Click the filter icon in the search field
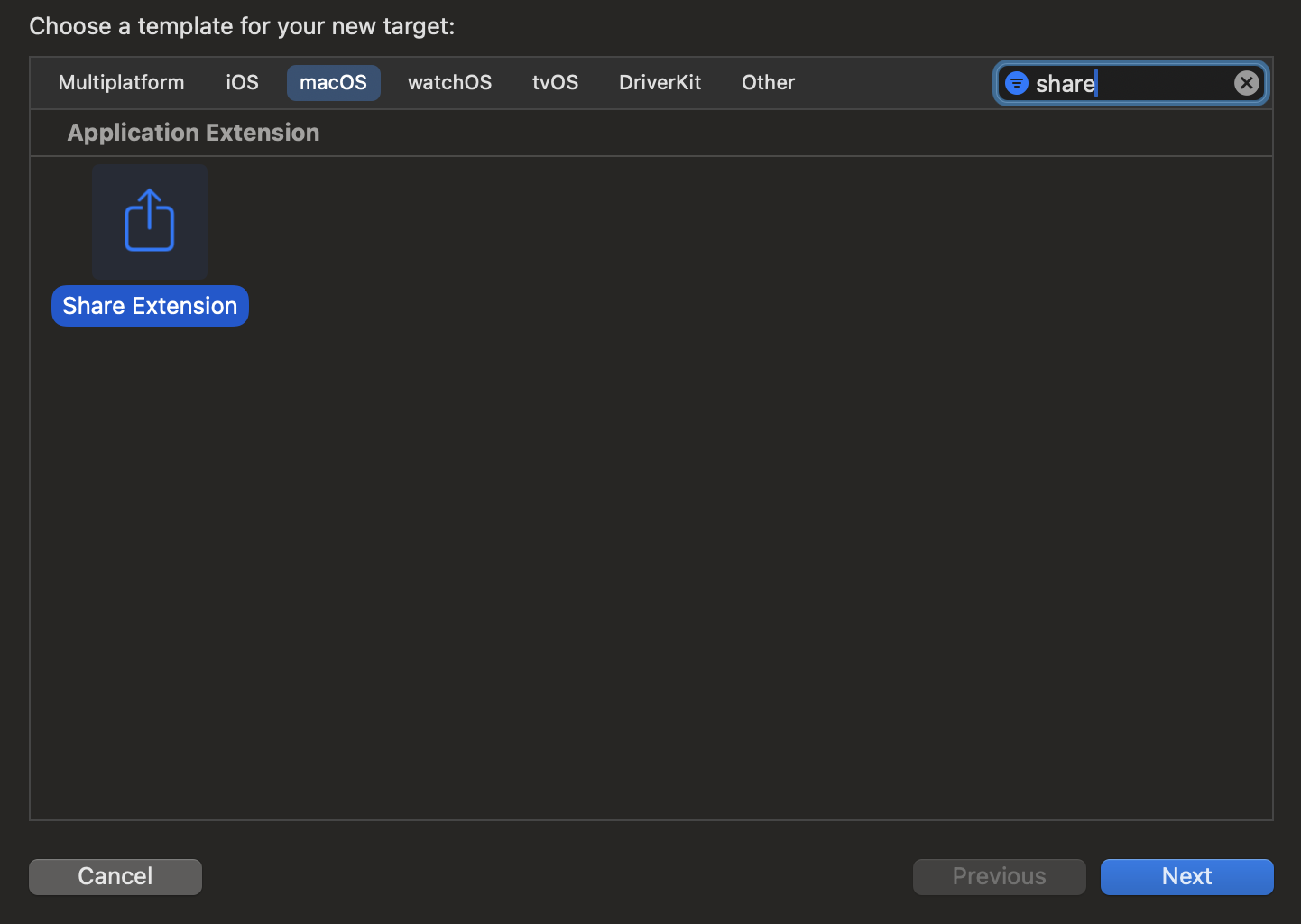The image size is (1301, 924). point(1017,83)
